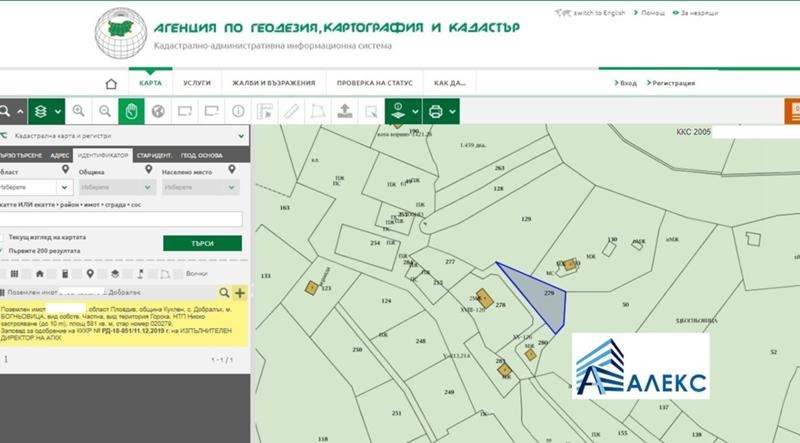
Task: Click the 'Регистрация' link
Action: [x=672, y=84]
